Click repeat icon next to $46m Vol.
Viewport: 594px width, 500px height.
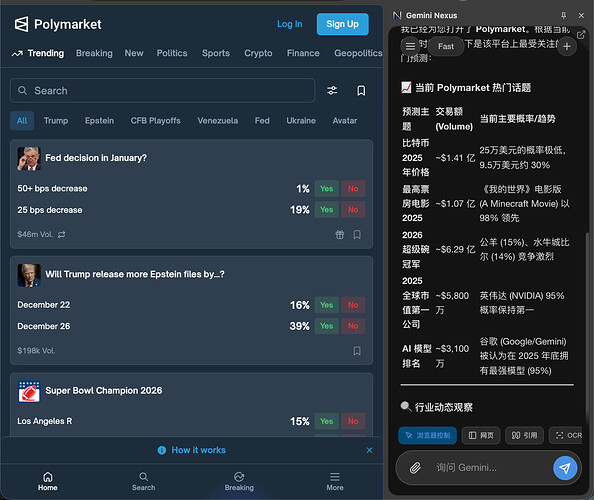click(61, 234)
